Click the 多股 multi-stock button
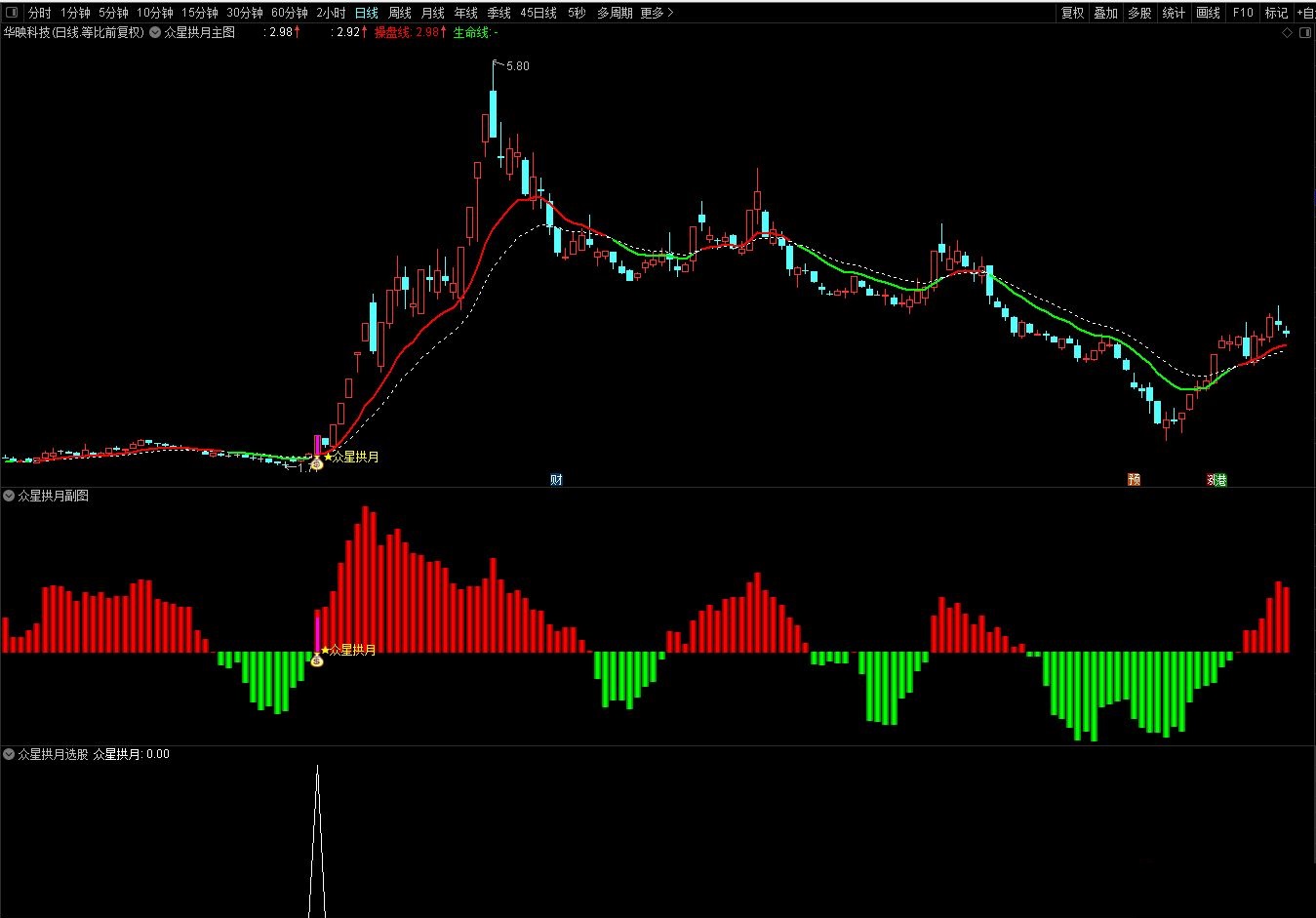The height and width of the screenshot is (918, 1316). coord(1139,13)
